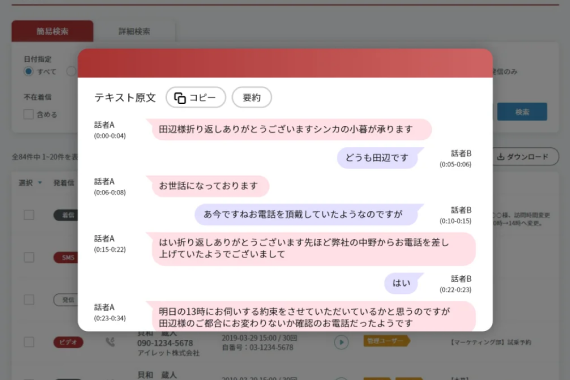Click the phone handset icon in ビデオ row

pos(110,342)
